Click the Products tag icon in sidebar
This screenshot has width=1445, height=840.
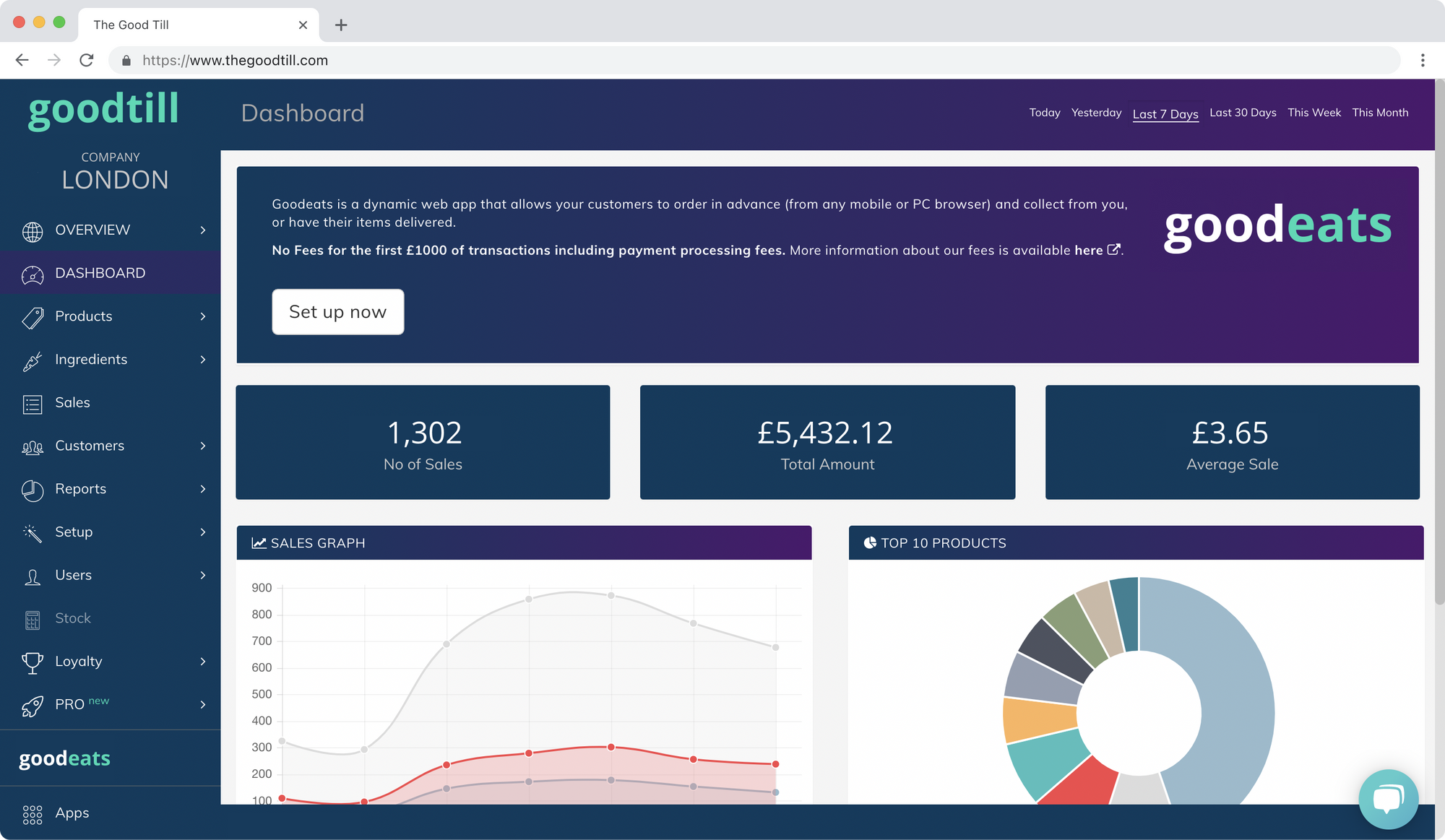click(33, 318)
